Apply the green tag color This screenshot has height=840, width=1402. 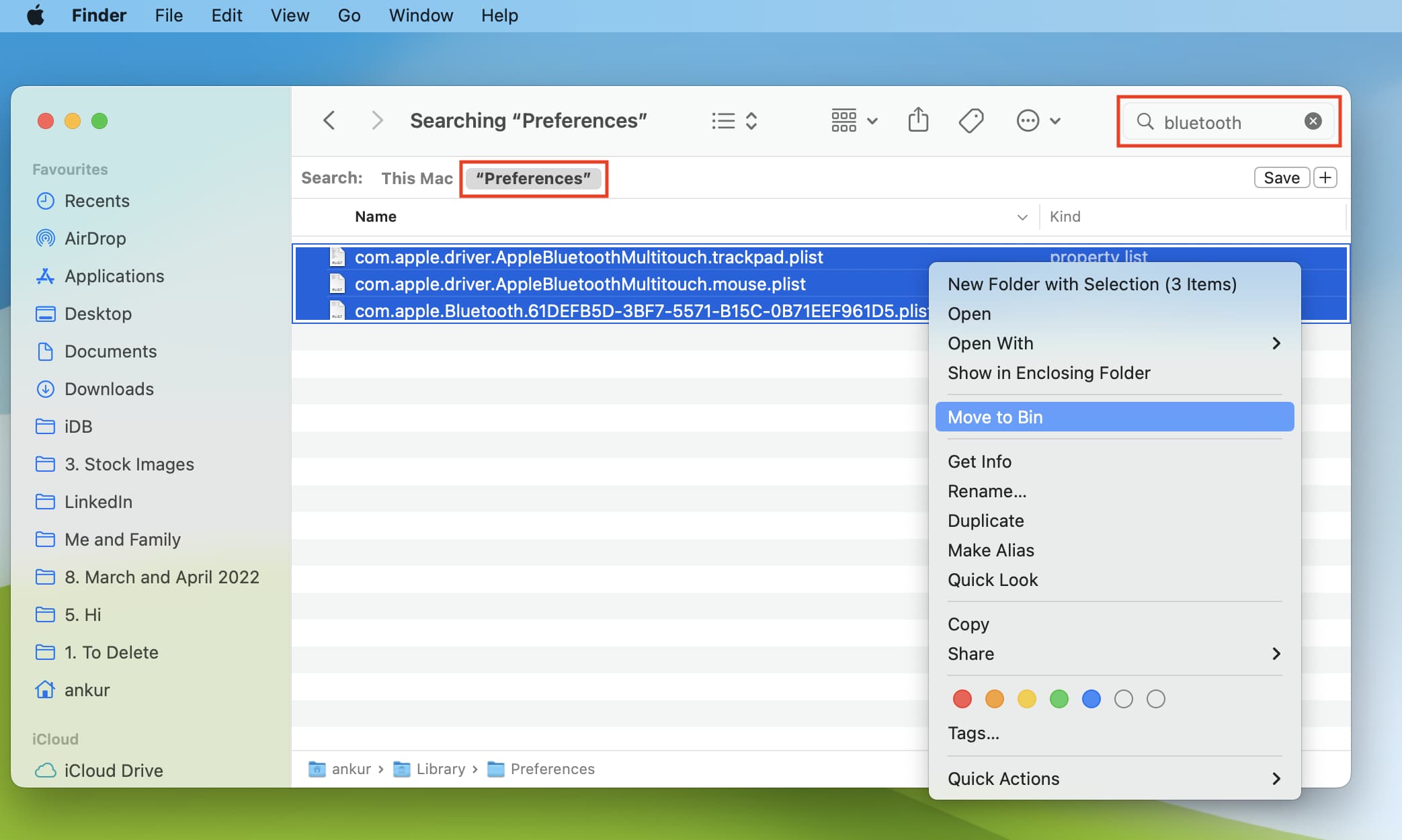(x=1059, y=699)
